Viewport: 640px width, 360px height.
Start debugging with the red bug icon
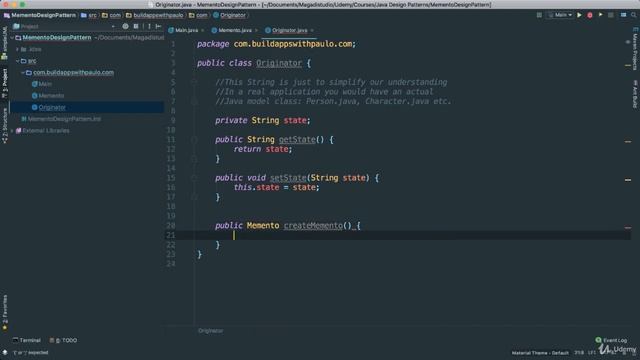[x=590, y=15]
